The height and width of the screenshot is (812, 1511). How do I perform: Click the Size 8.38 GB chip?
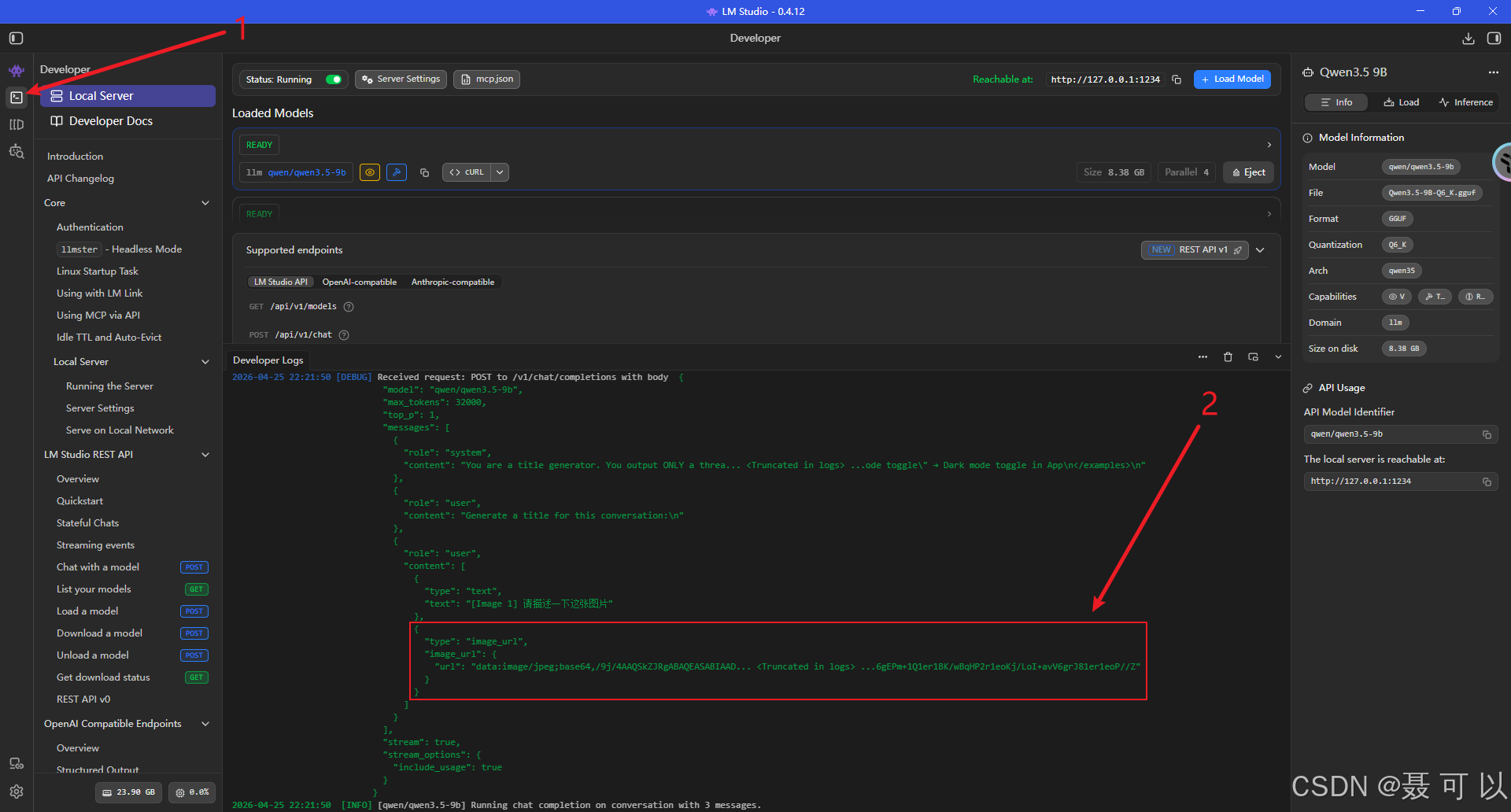pyautogui.click(x=1114, y=172)
